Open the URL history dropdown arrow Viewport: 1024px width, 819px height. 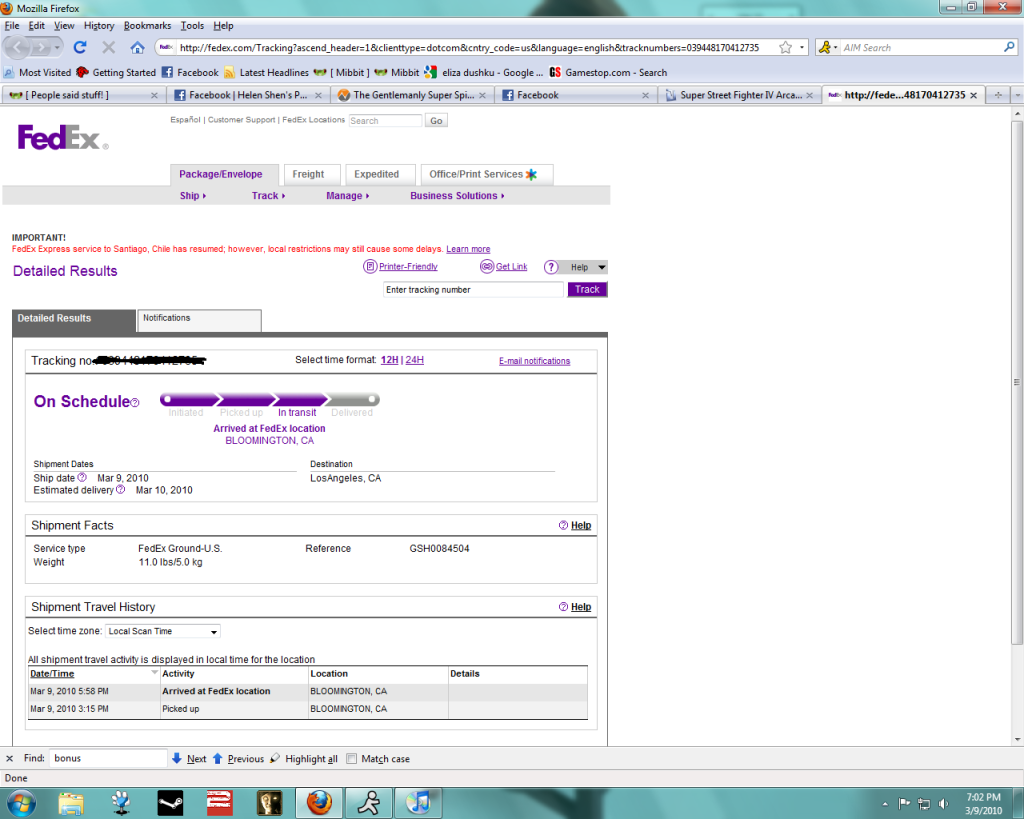[802, 47]
